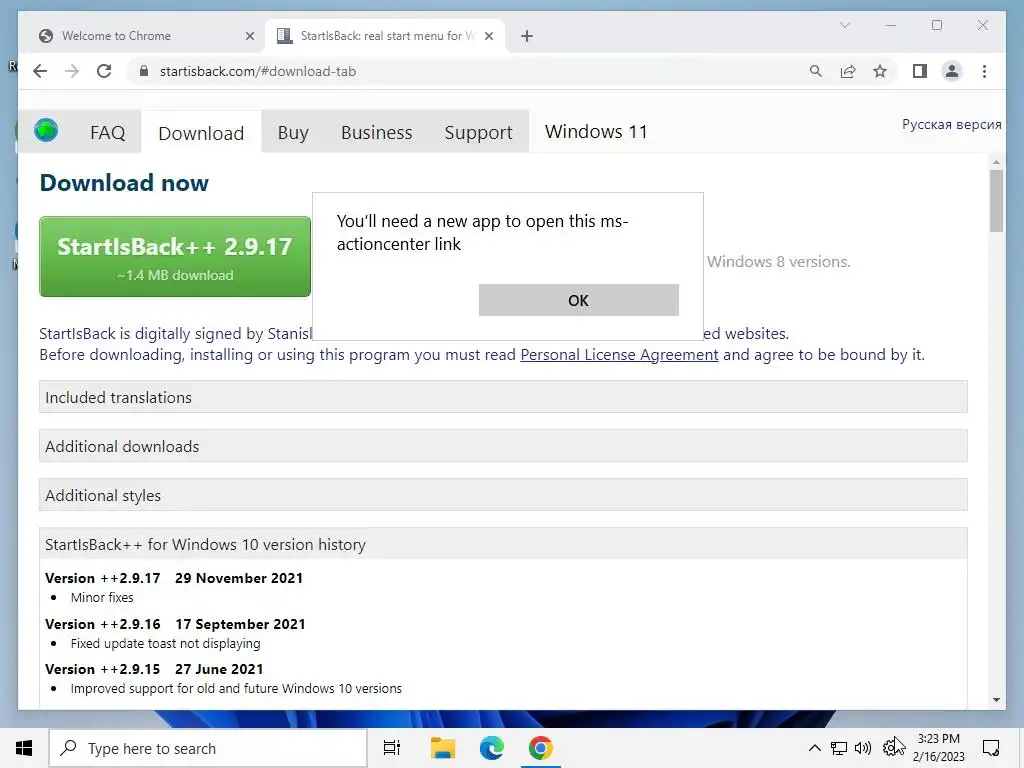
Task: Close the Welcome to Chrome tab
Action: [249, 36]
